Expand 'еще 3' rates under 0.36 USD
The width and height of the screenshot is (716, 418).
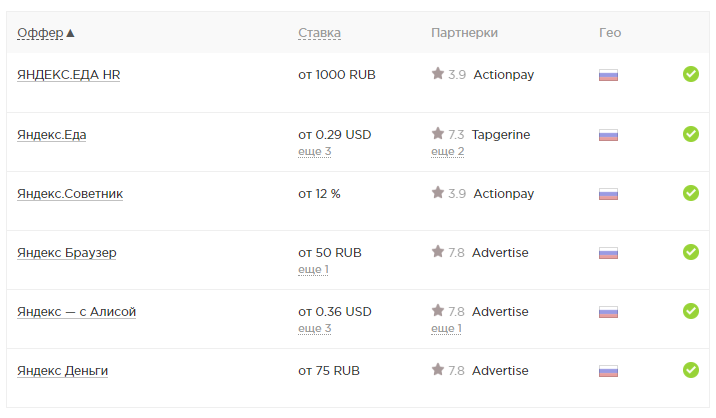pyautogui.click(x=314, y=328)
